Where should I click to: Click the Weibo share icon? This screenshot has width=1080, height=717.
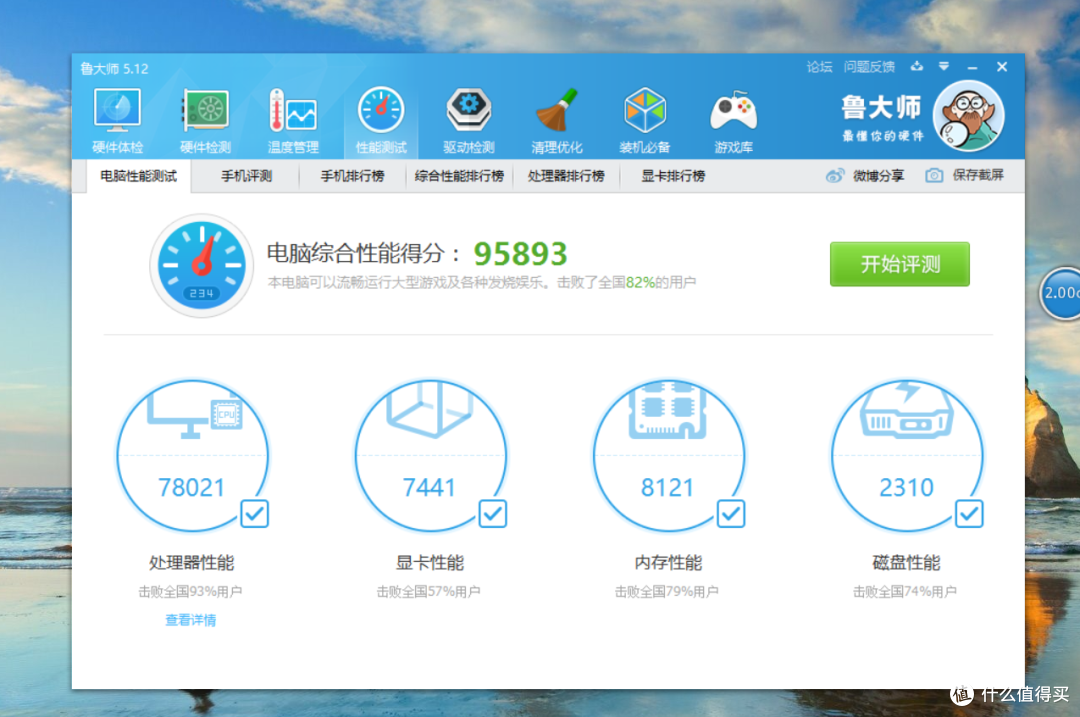click(x=835, y=176)
